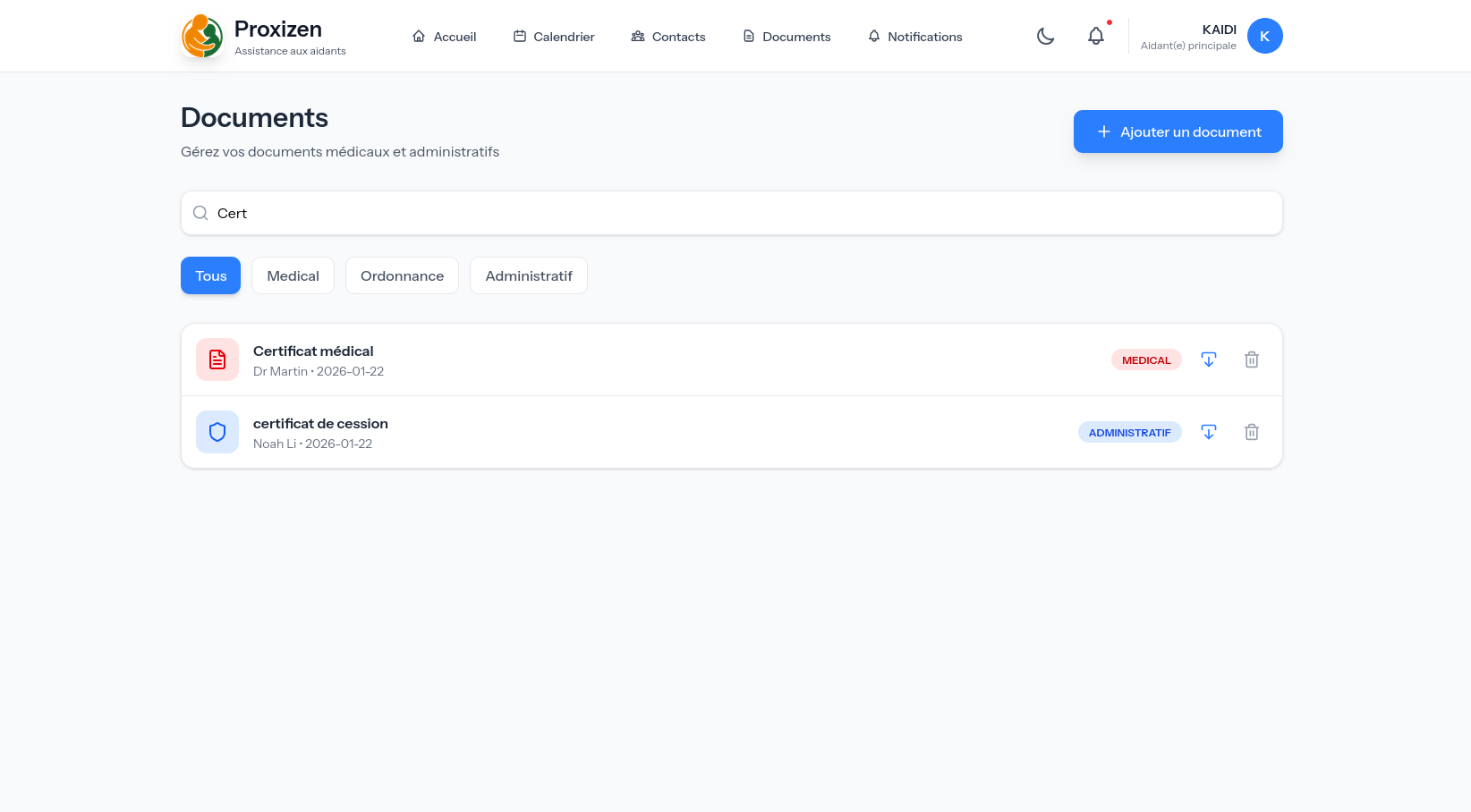
Task: Open Notifications from navigation bar
Action: click(915, 37)
